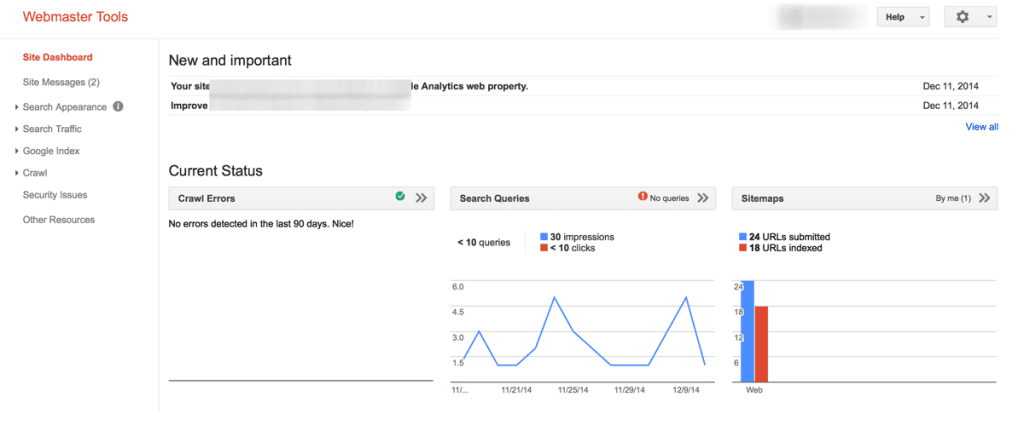This screenshot has height=431, width=1024.
Task: Click the Webmaster Tools logo text
Action: pos(75,17)
